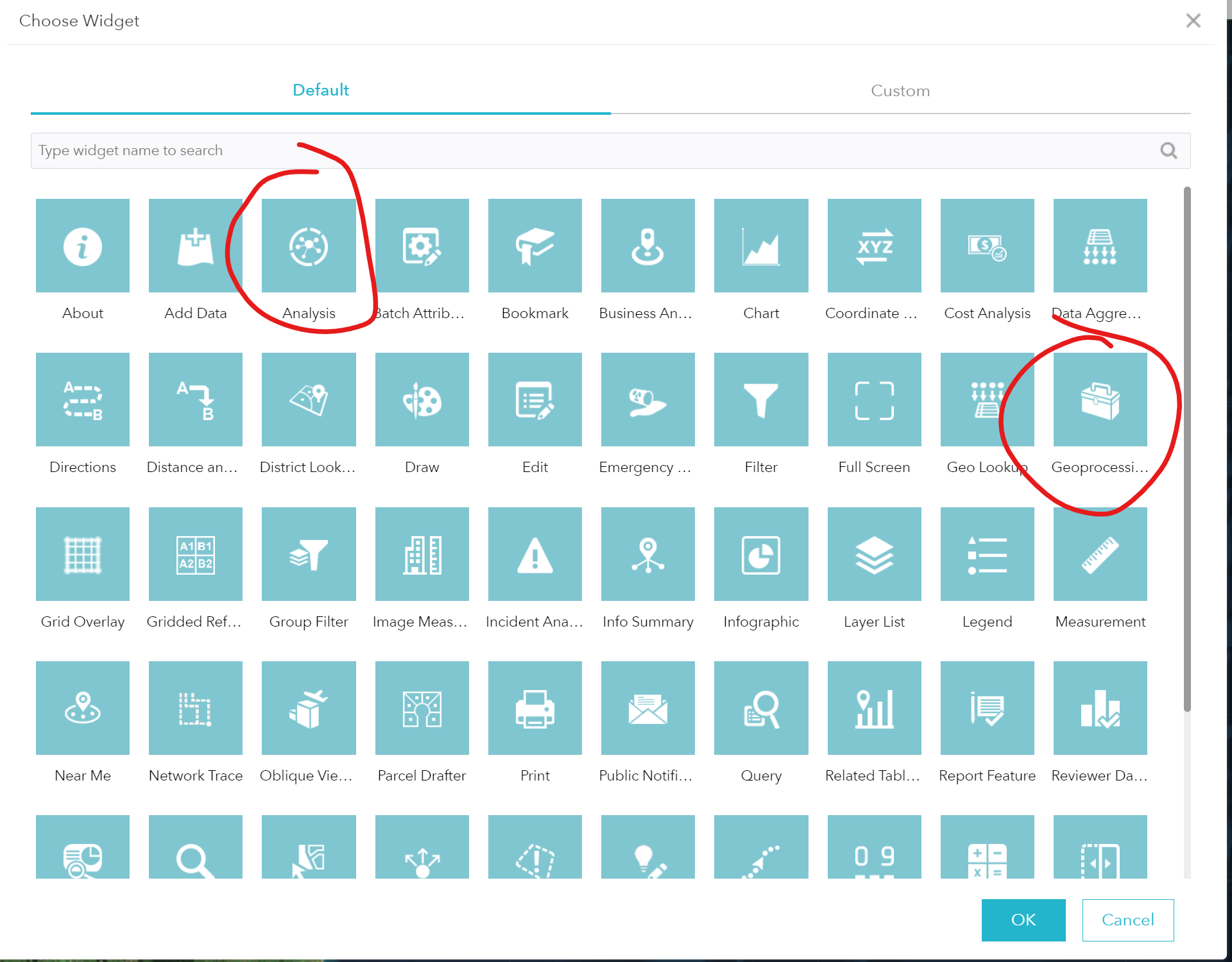
Task: Click the search magnifier icon
Action: point(1170,150)
